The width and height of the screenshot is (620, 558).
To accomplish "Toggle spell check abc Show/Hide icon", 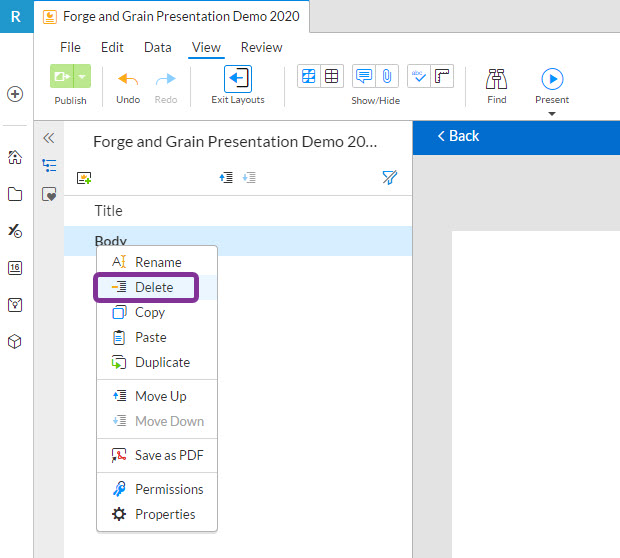I will 418,76.
